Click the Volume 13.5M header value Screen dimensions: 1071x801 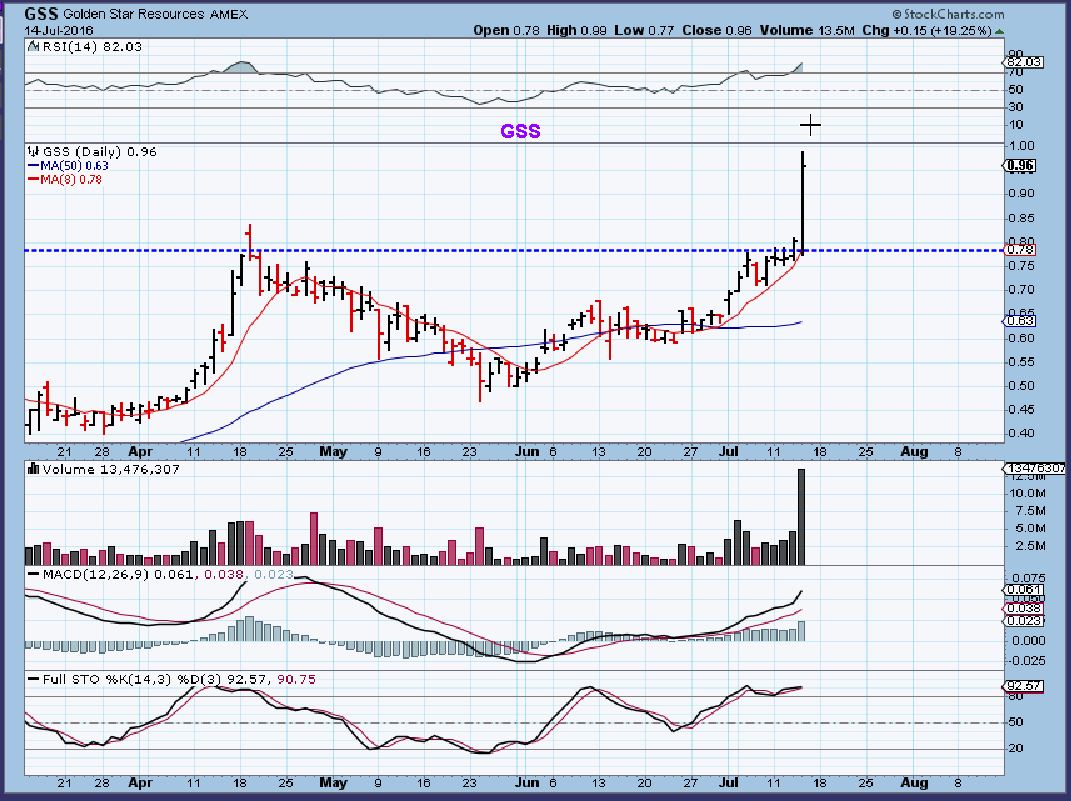coord(807,31)
